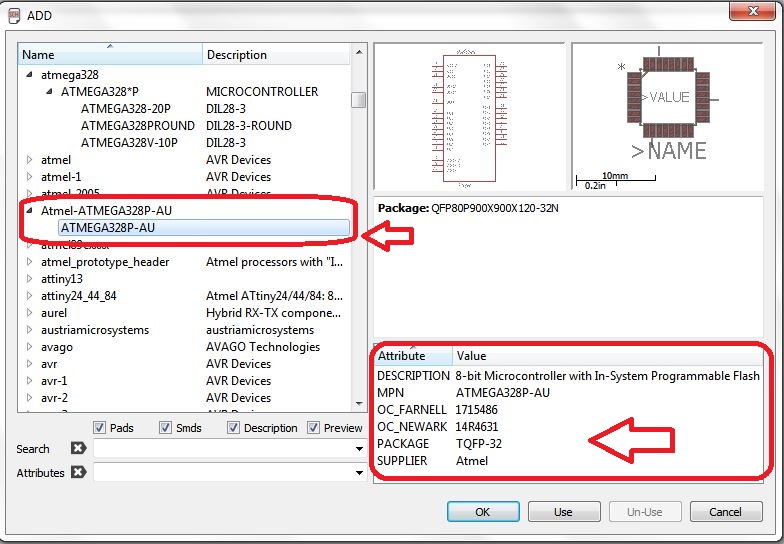Collapse the atmega328 library
Viewport: 784px width, 544px height.
pos(30,74)
